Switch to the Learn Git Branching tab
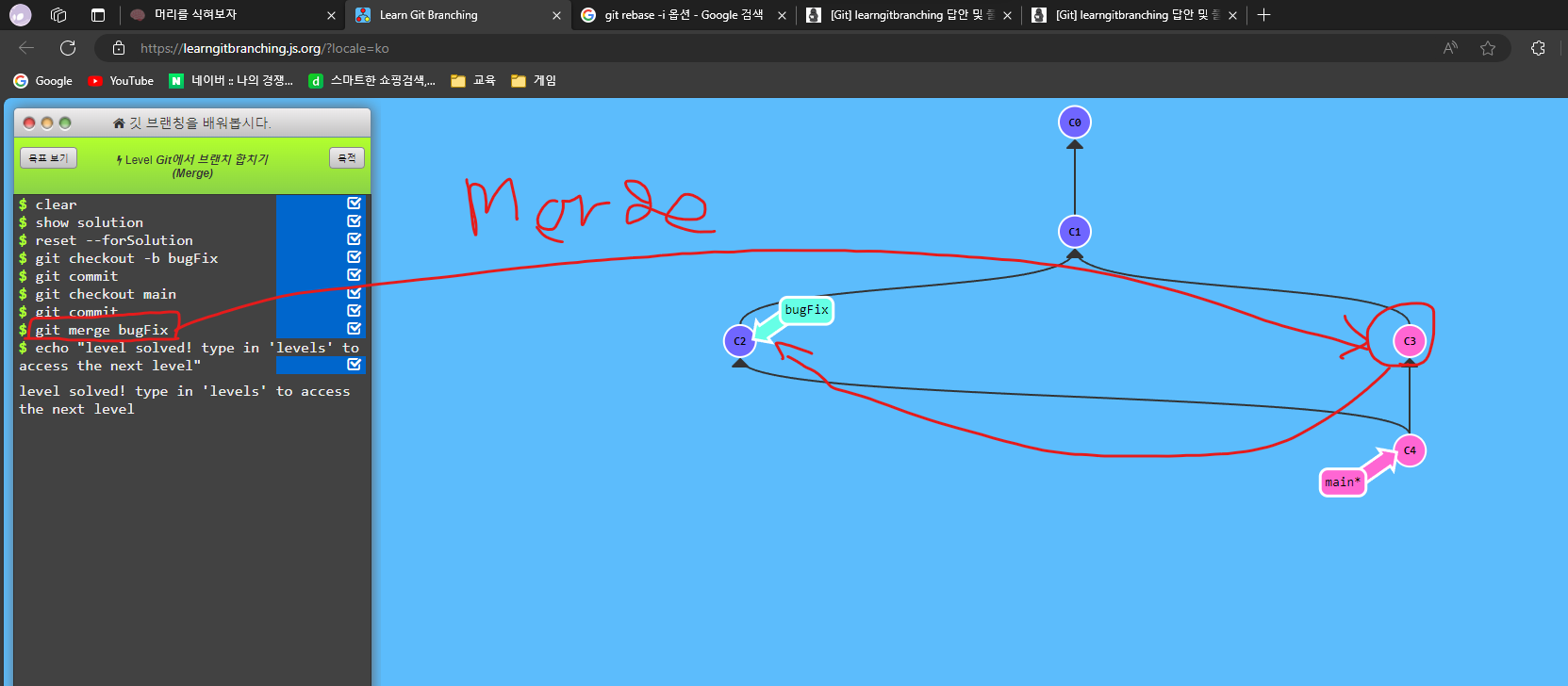 click(x=457, y=15)
